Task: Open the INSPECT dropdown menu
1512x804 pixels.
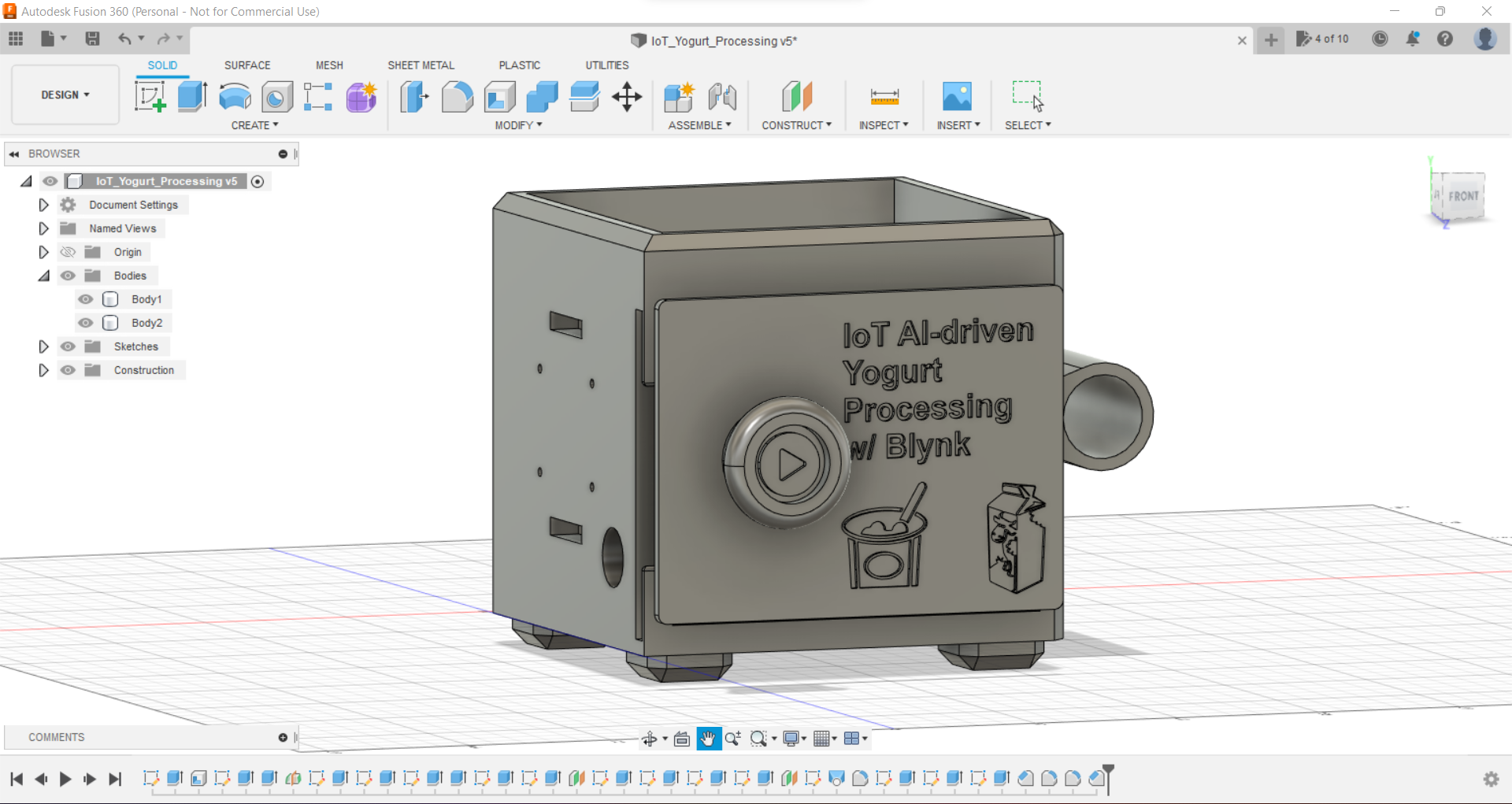Action: coord(884,125)
